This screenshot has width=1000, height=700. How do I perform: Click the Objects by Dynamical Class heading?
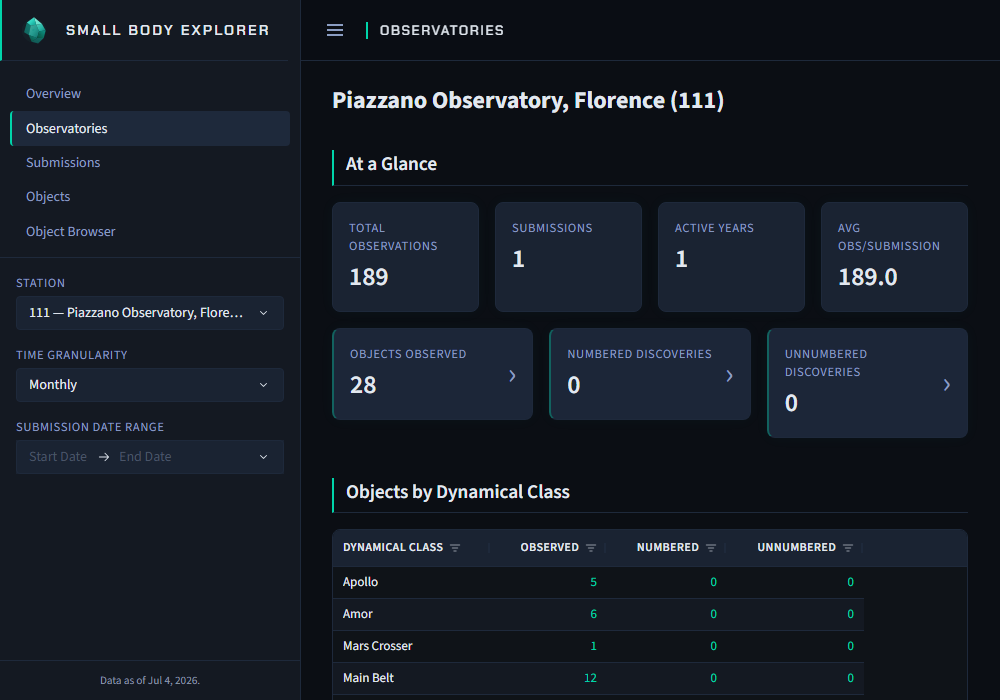coord(458,492)
